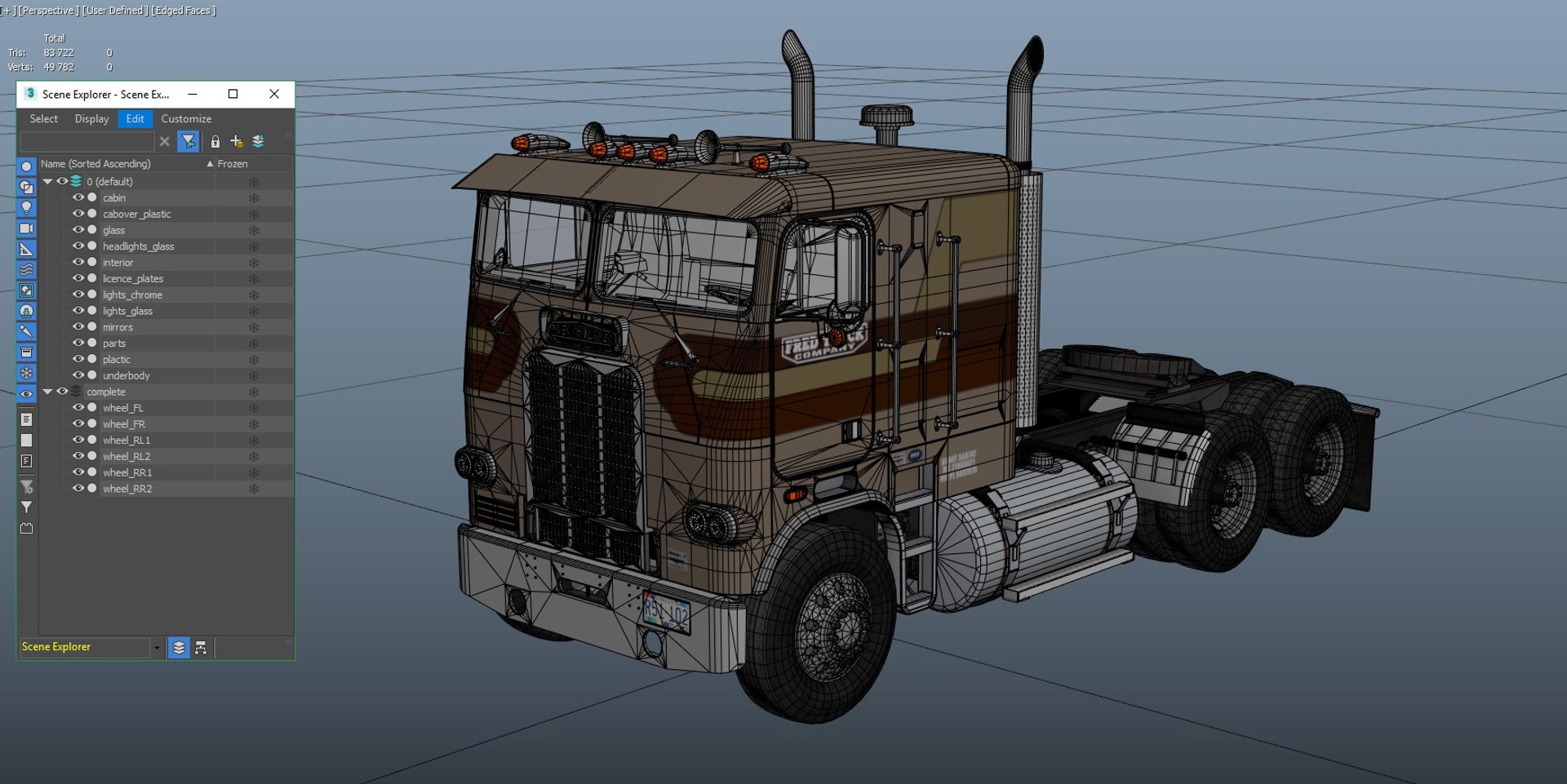Open the Select menu
The height and width of the screenshot is (784, 1567).
coord(44,119)
